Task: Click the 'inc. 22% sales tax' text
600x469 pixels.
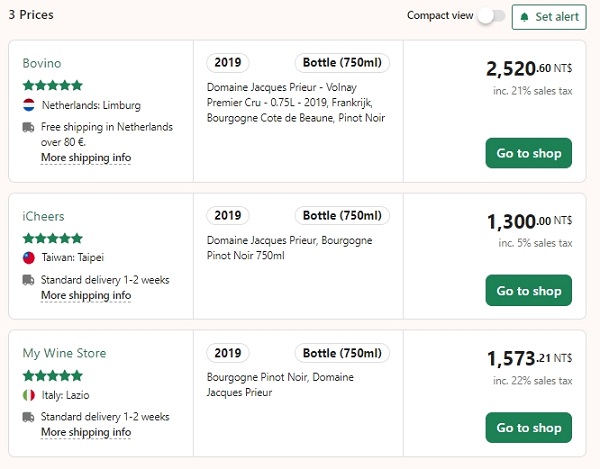Action: click(533, 381)
